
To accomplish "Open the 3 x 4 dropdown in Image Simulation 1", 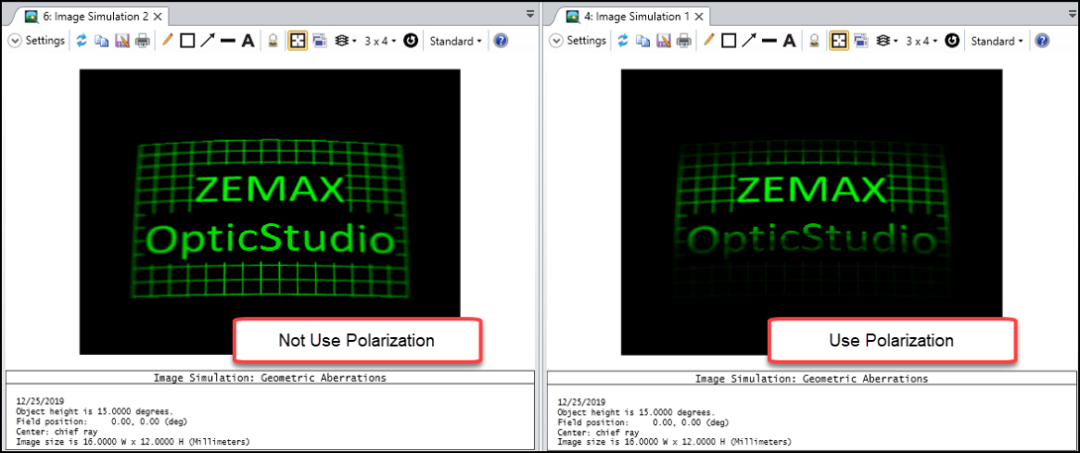I will pos(922,41).
